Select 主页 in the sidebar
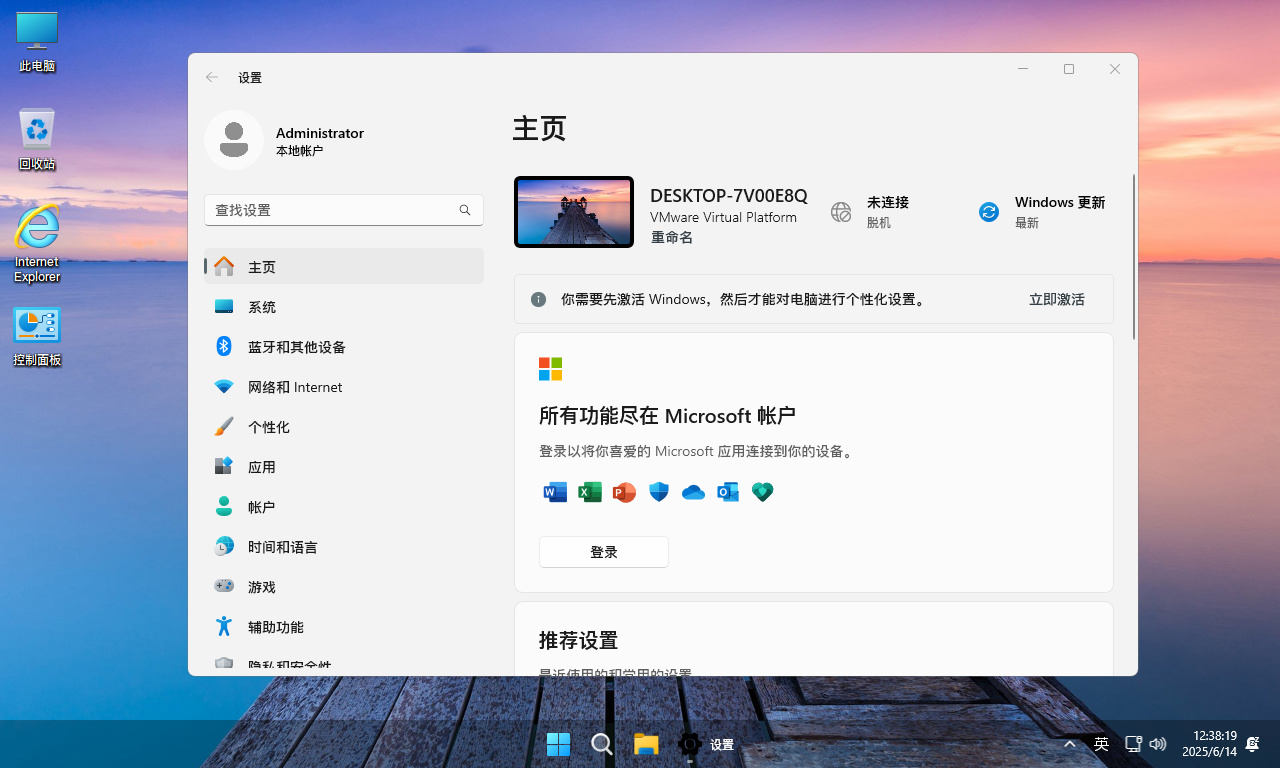The height and width of the screenshot is (768, 1280). pos(344,267)
